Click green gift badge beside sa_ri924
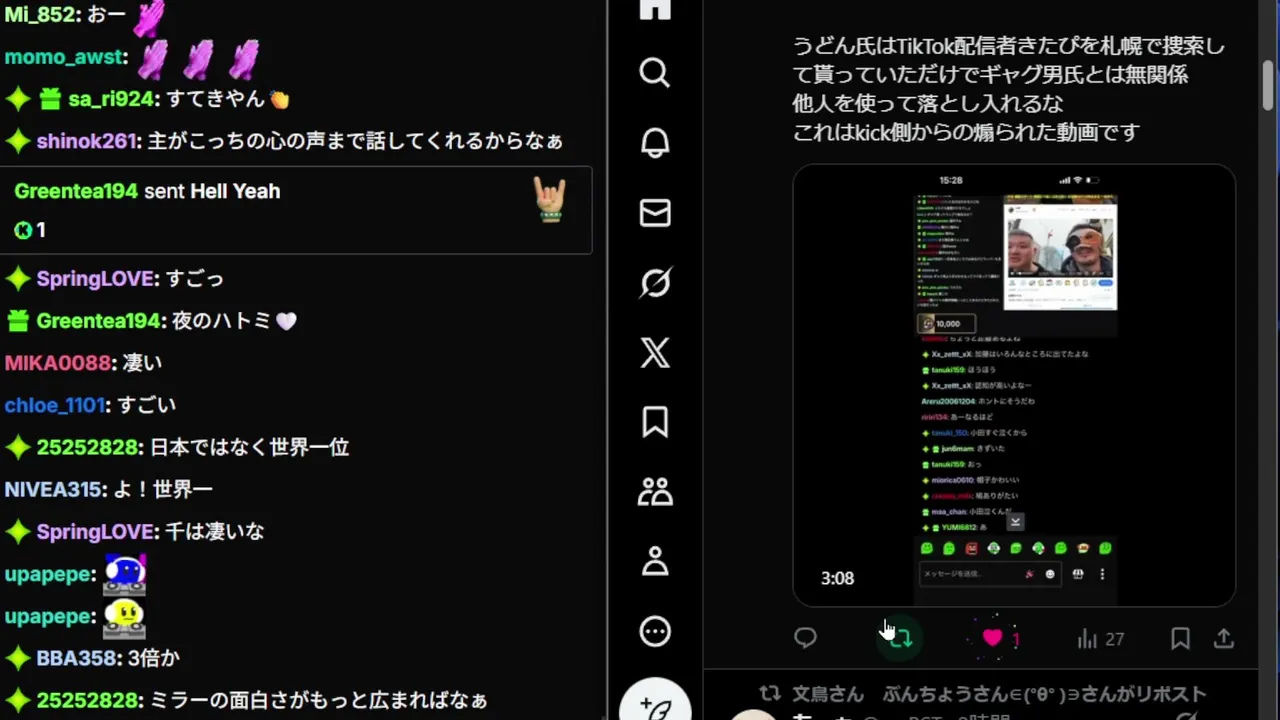The width and height of the screenshot is (1280, 720). pyautogui.click(x=50, y=99)
